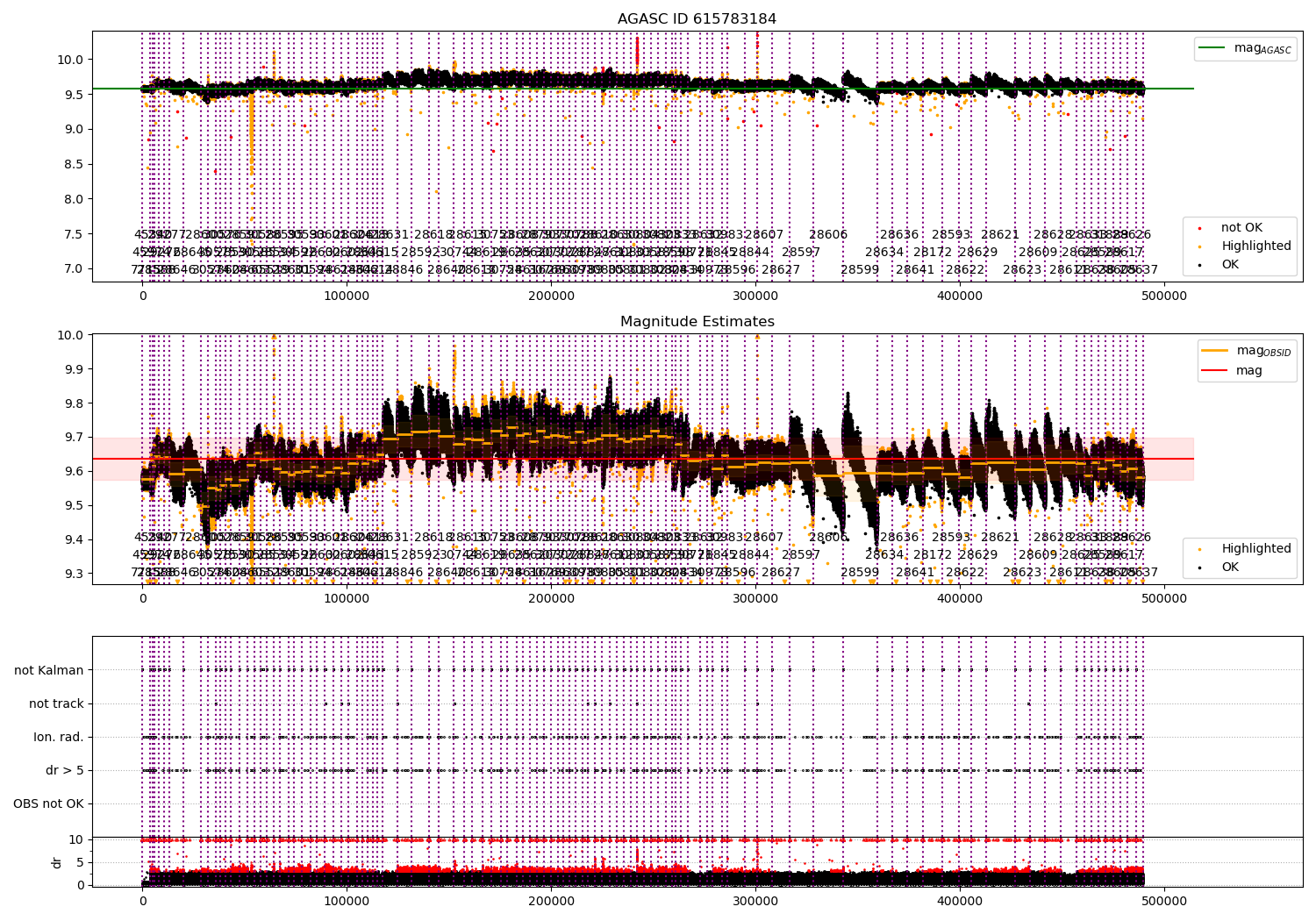Click the 'dr' axis label in bottom plot
The width and height of the screenshot is (1316, 921).
57,862
